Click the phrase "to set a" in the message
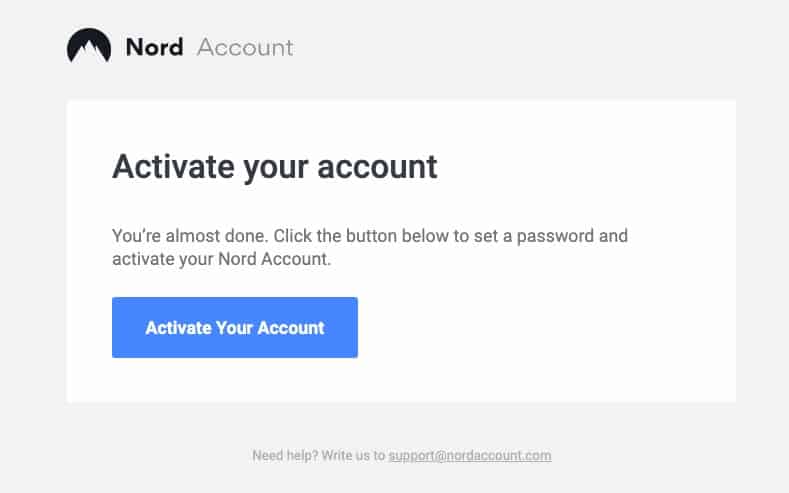 click(480, 237)
